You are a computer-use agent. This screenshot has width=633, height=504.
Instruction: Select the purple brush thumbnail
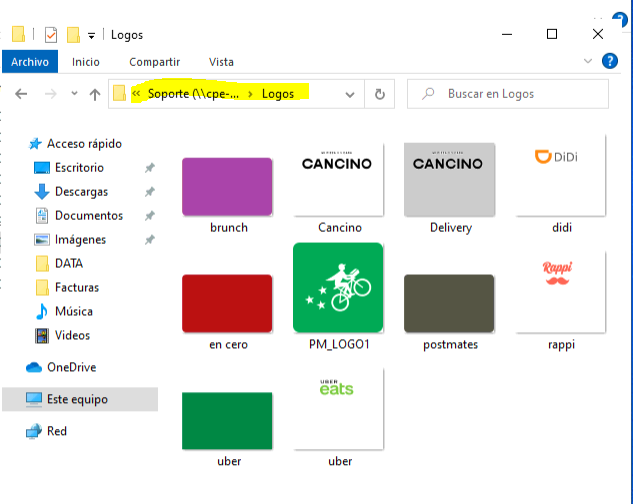click(x=227, y=187)
